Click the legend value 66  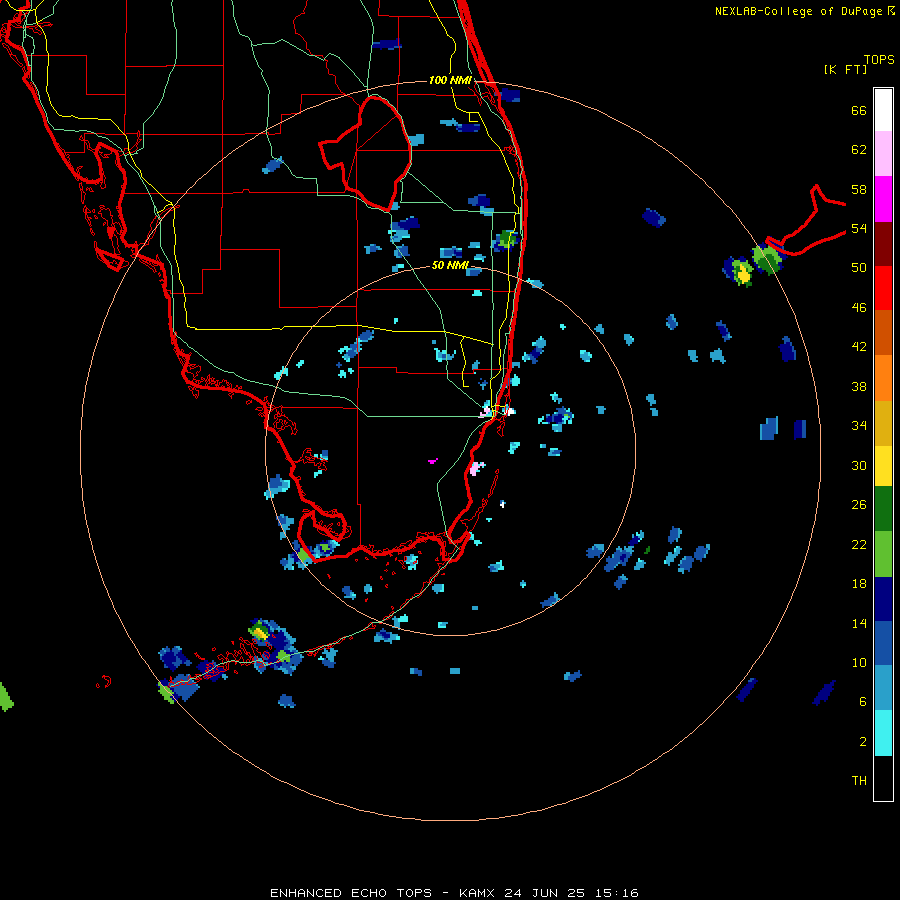click(x=859, y=111)
